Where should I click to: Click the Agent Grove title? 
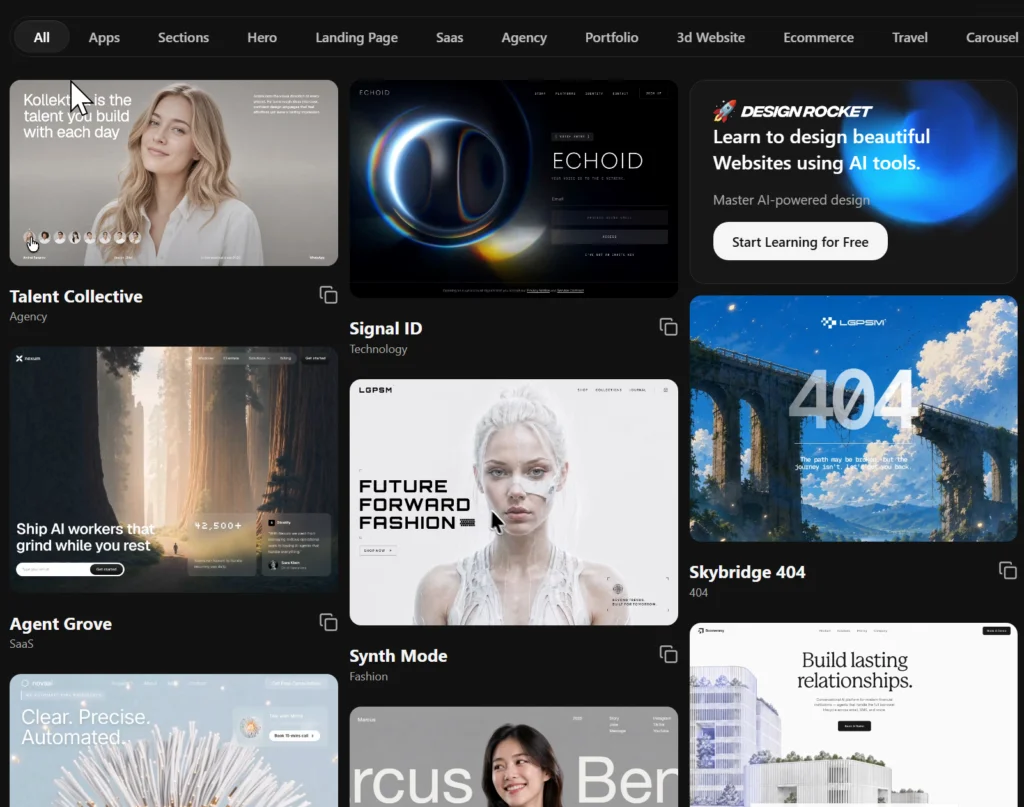click(61, 624)
